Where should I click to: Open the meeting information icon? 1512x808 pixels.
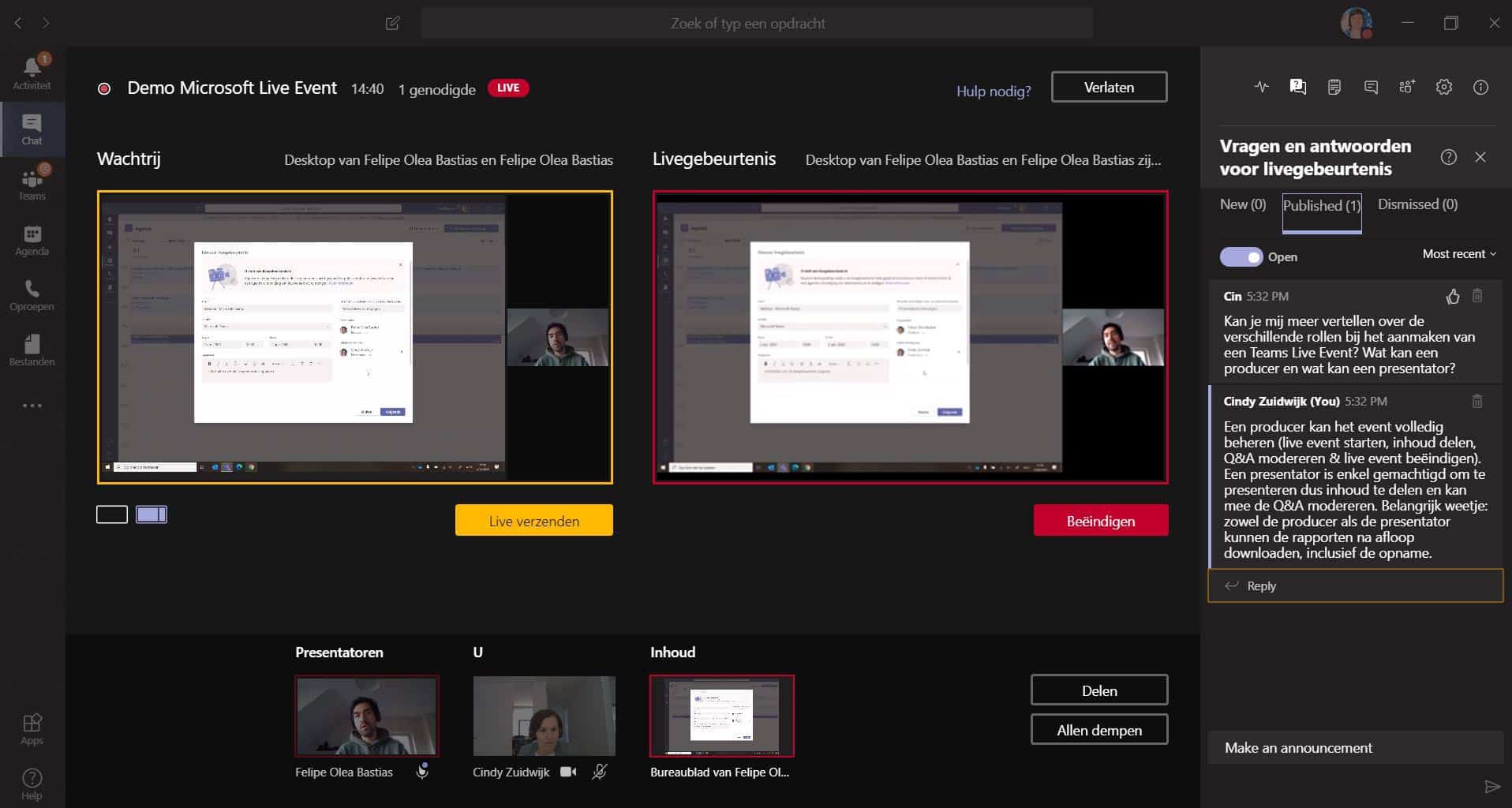coord(1481,88)
